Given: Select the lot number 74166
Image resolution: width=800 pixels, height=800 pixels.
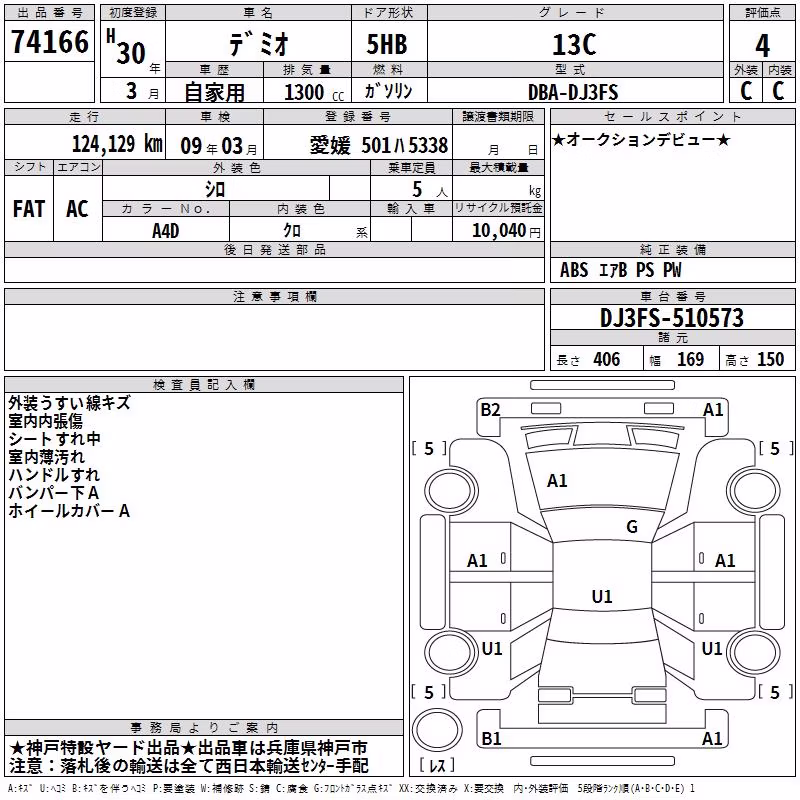Looking at the screenshot, I should [x=50, y=42].
